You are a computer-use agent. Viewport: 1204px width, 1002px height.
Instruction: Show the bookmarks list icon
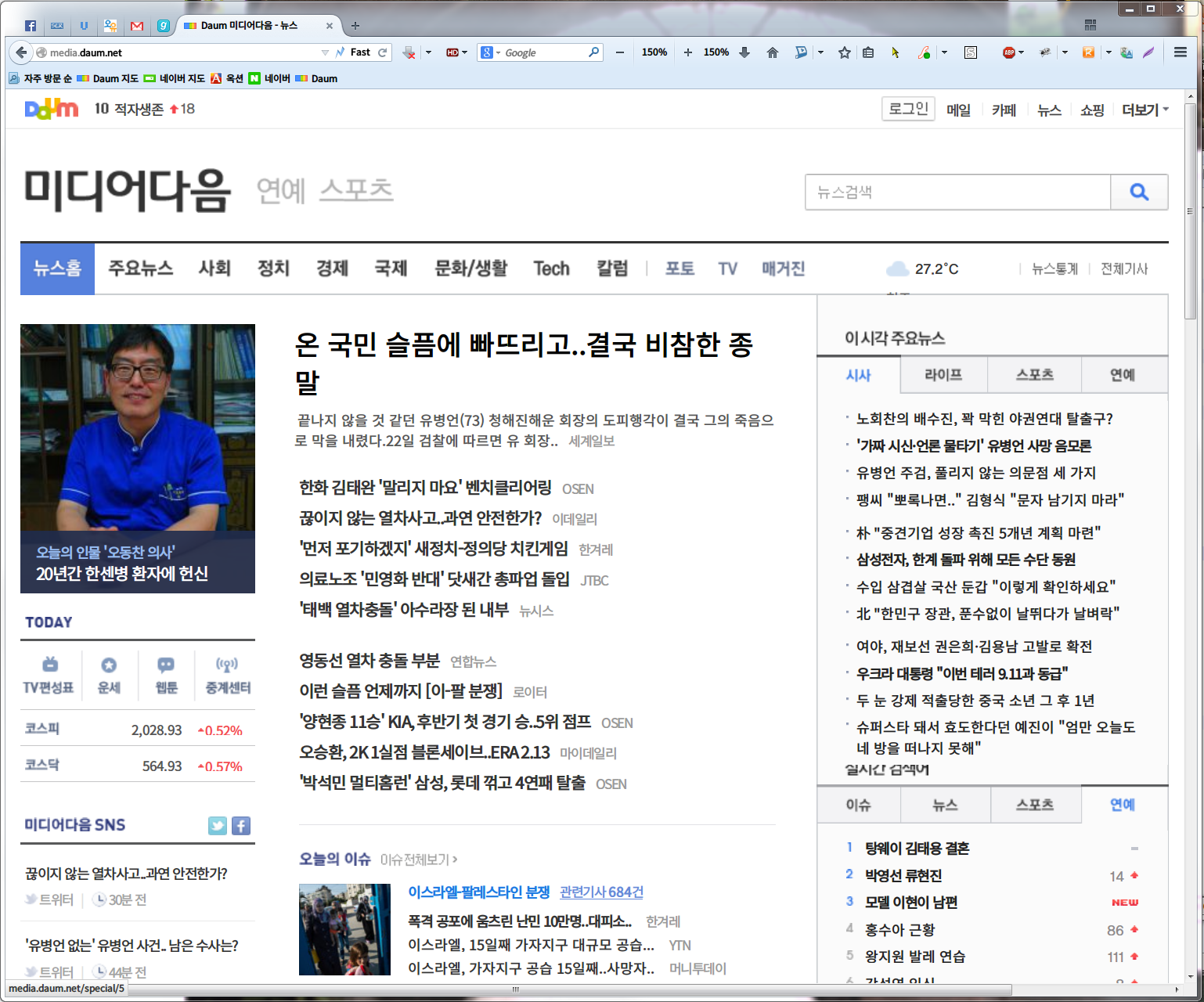[868, 52]
